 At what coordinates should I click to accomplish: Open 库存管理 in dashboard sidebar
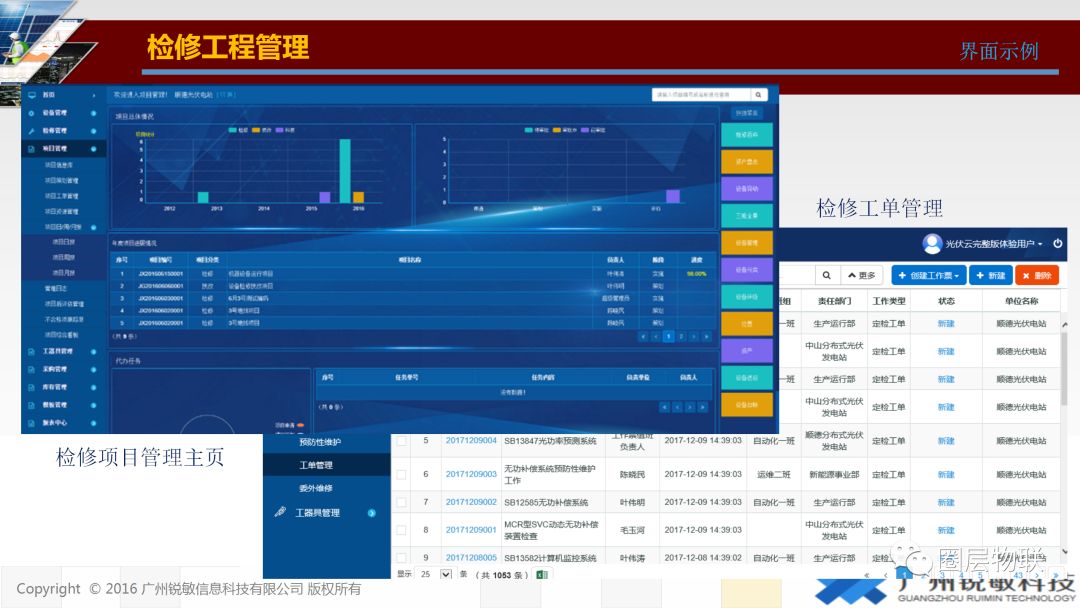point(55,388)
